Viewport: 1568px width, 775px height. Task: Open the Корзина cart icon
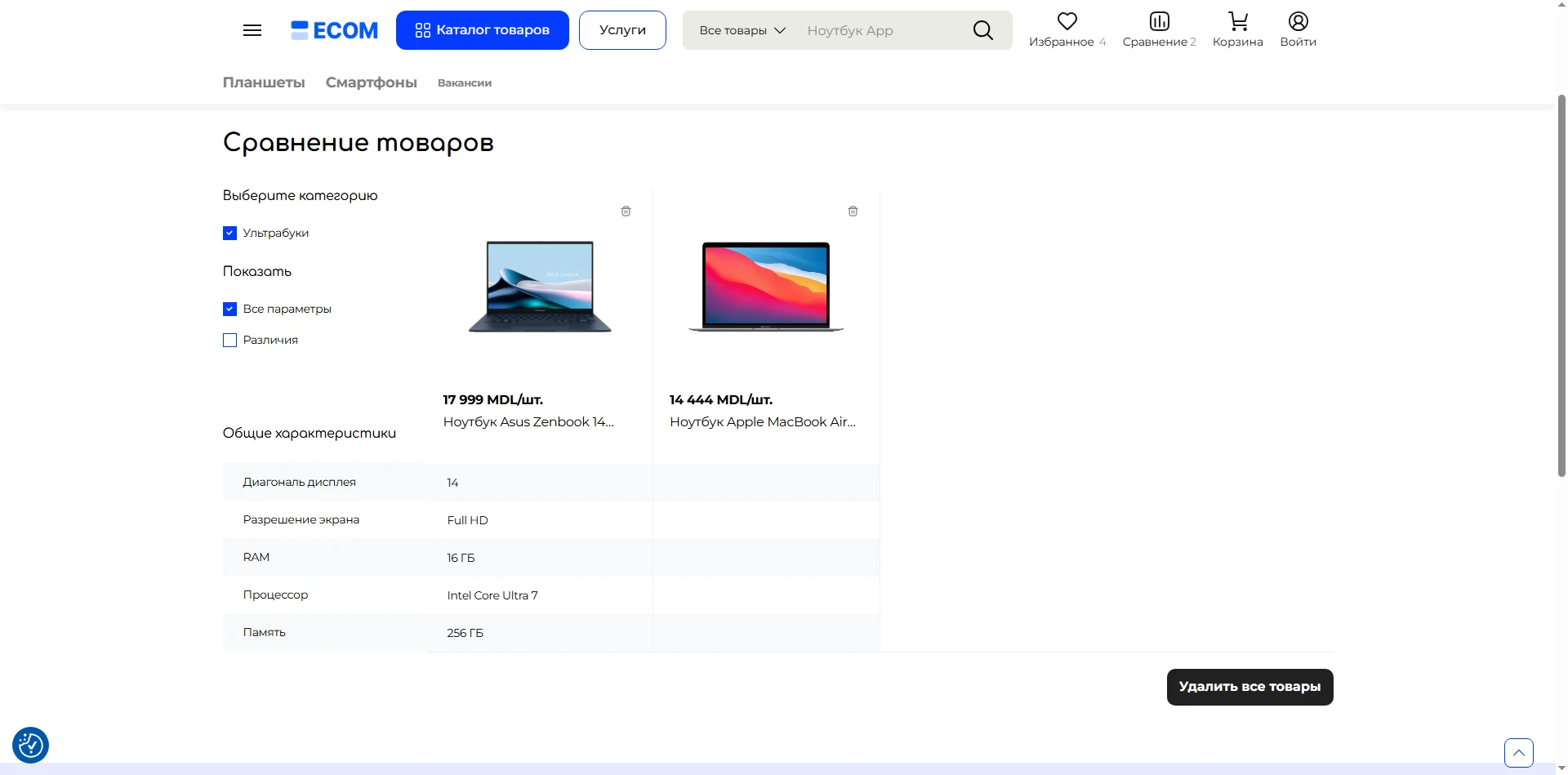(x=1238, y=21)
